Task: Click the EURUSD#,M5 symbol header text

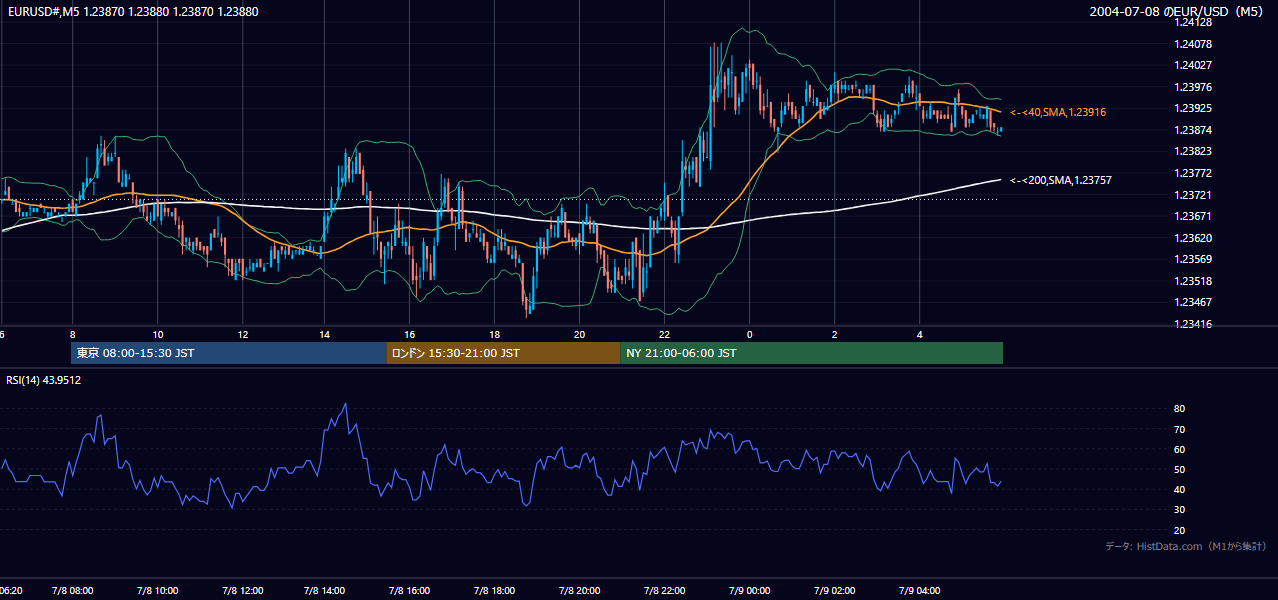Action: pos(132,11)
